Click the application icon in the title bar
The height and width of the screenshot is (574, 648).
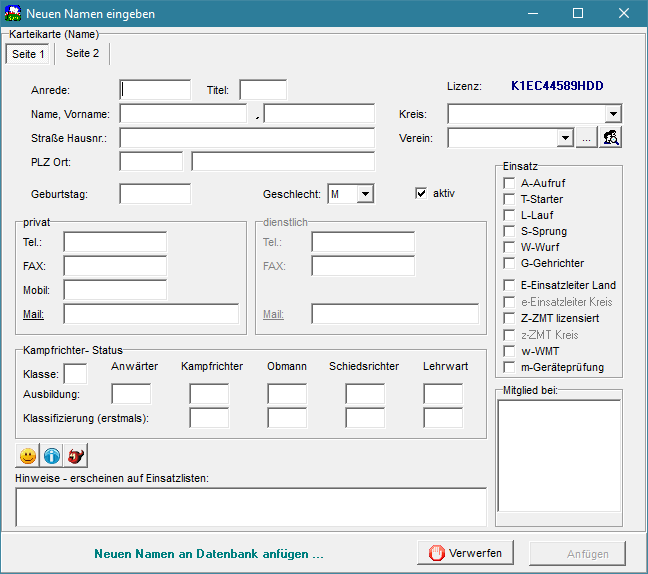[x=13, y=13]
